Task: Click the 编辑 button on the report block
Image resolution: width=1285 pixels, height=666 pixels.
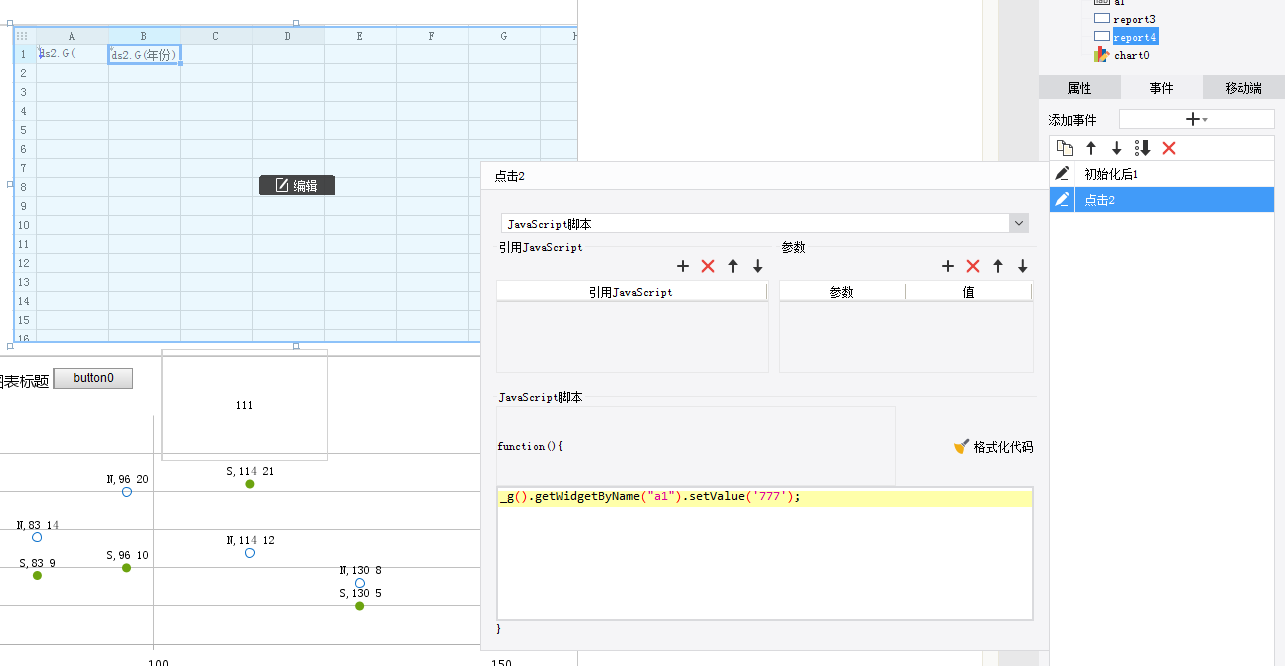Action: 297,185
